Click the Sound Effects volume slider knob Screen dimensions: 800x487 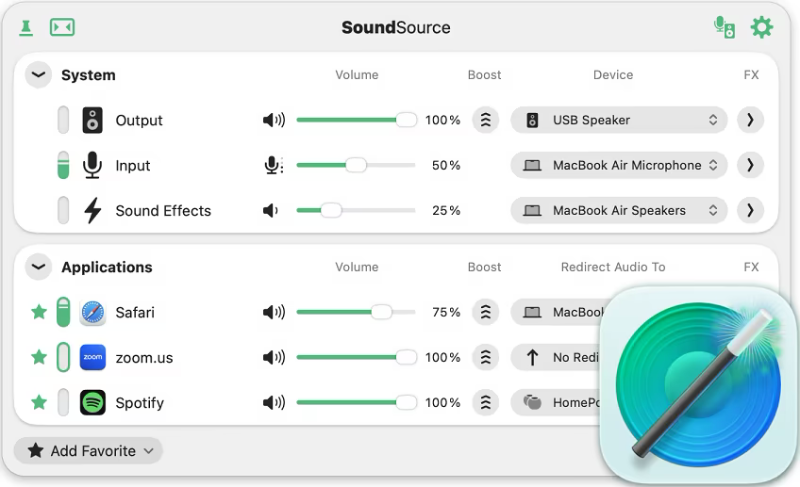(x=331, y=210)
